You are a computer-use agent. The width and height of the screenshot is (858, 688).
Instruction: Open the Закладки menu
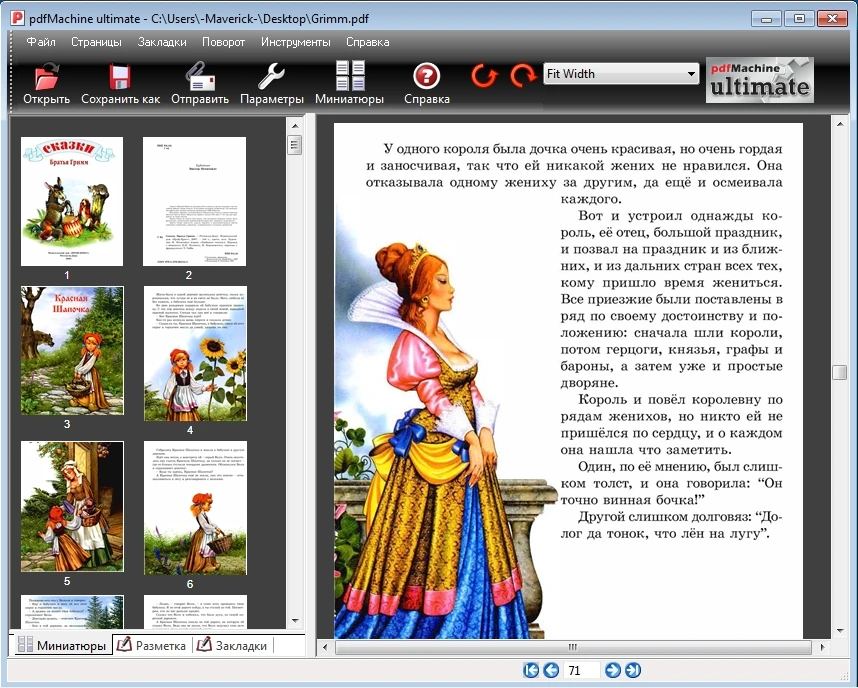coord(162,42)
